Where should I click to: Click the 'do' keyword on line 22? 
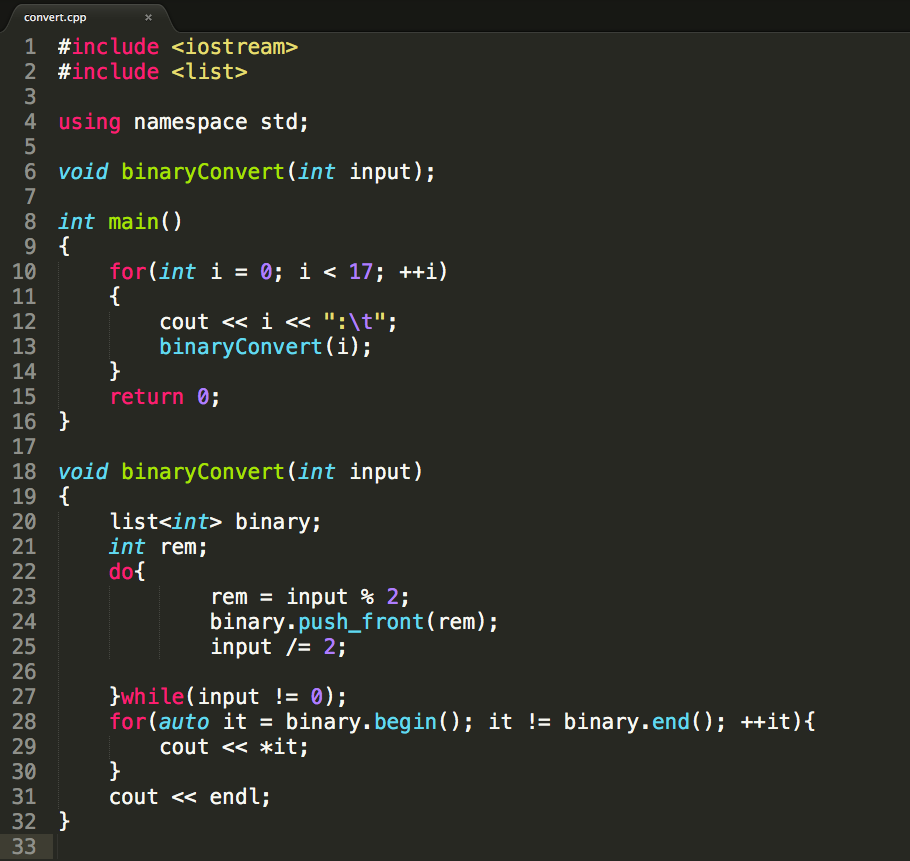[121, 572]
